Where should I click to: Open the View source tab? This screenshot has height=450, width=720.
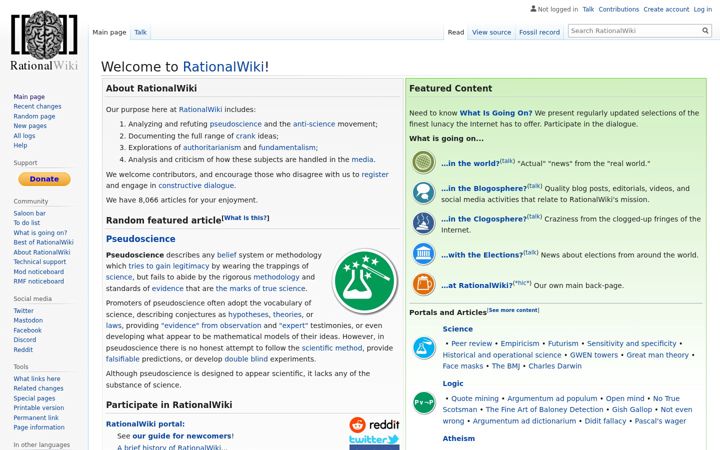click(491, 32)
